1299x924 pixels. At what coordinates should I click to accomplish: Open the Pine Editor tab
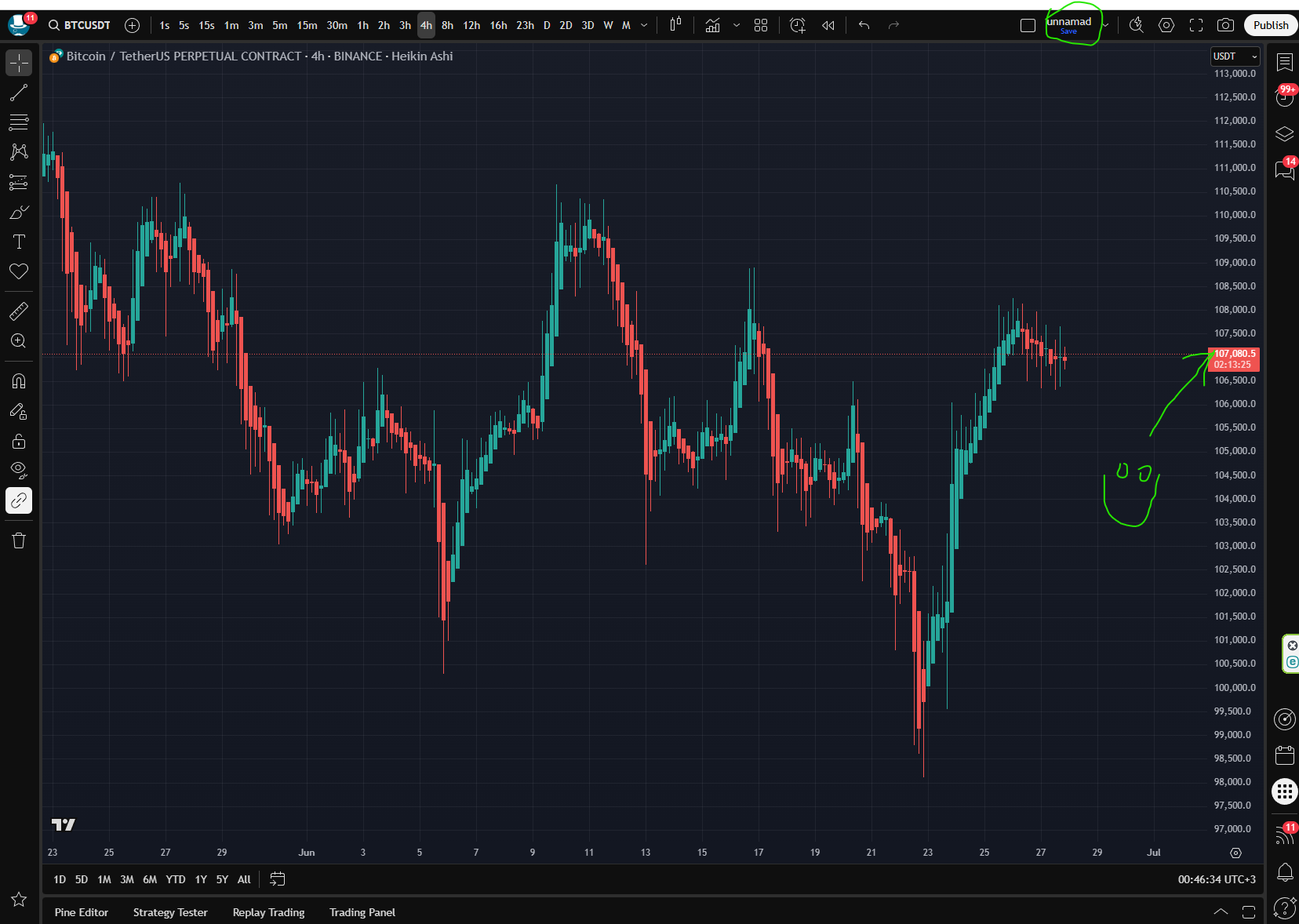(82, 912)
